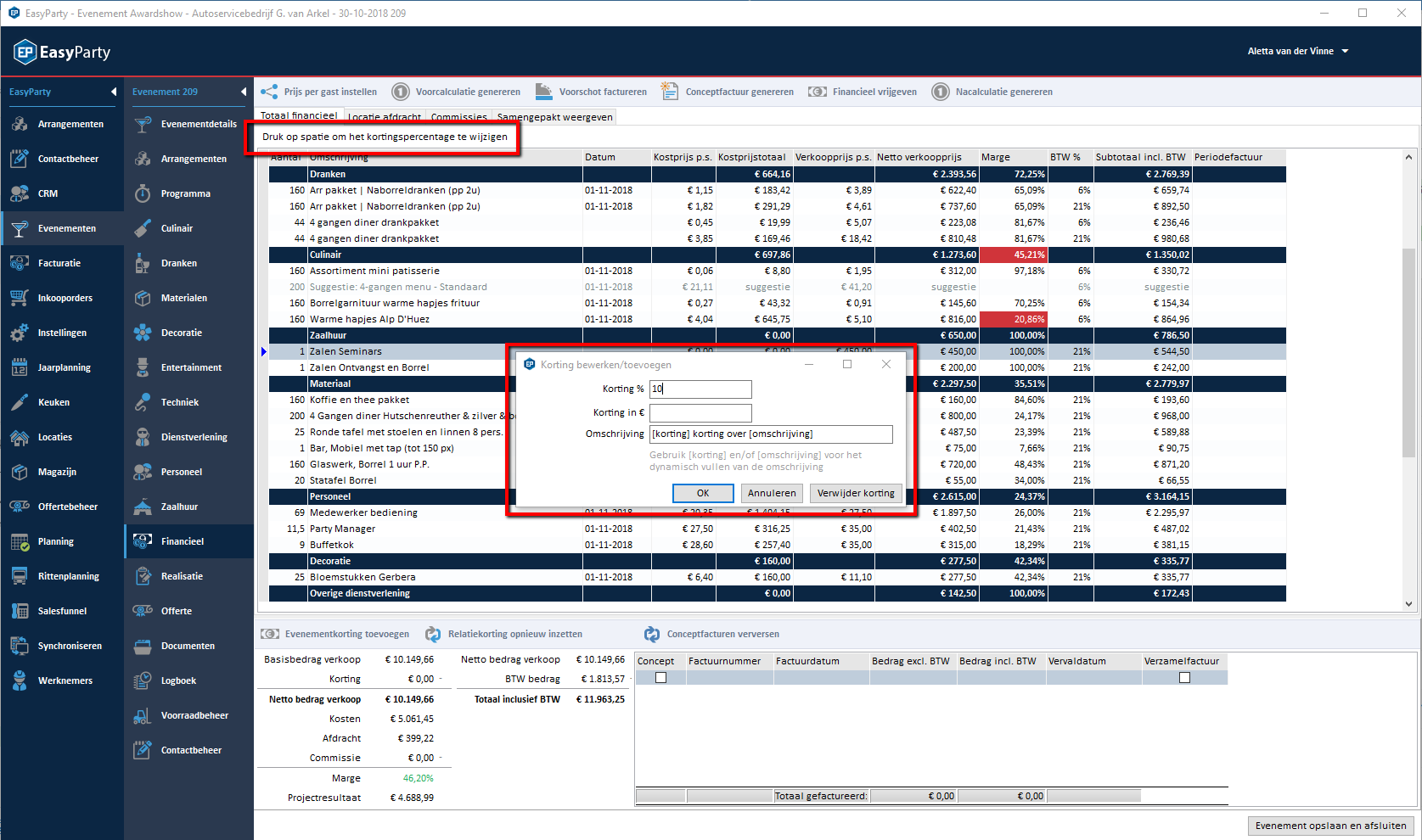
Task: Click Annuleren in the korting dialog
Action: pos(772,493)
